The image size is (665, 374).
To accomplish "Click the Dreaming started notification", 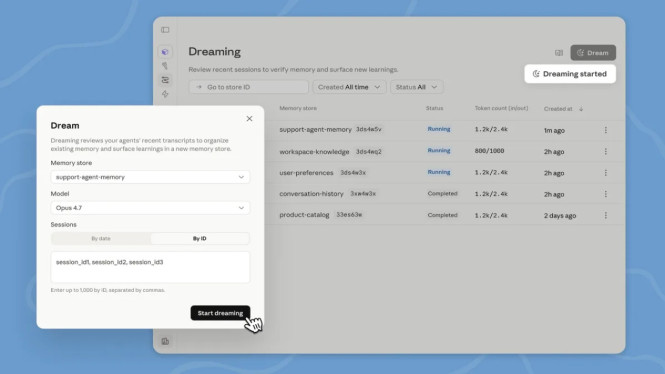I will click(x=570, y=74).
